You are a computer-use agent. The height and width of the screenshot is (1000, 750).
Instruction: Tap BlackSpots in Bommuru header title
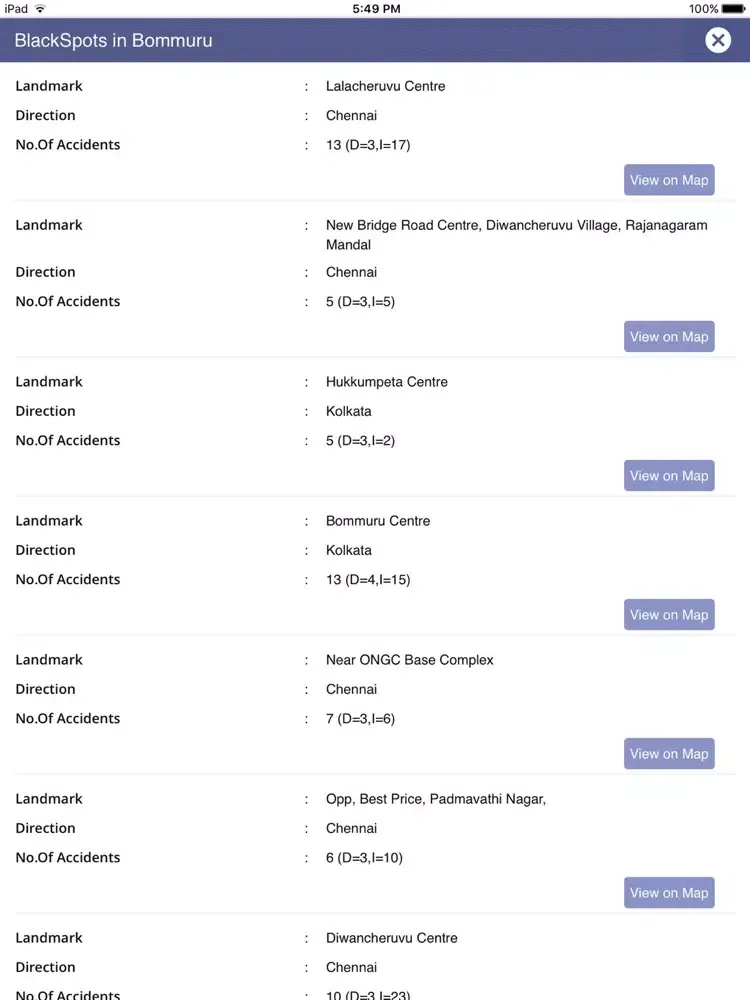pos(113,41)
